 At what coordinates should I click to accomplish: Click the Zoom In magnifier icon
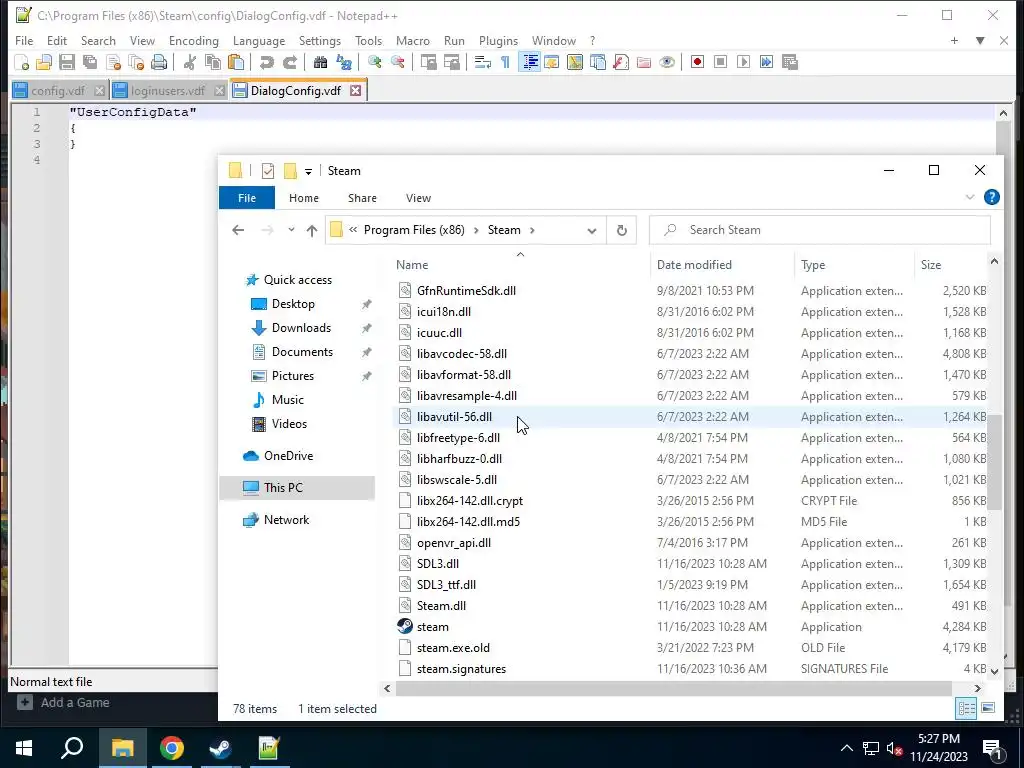pos(374,62)
